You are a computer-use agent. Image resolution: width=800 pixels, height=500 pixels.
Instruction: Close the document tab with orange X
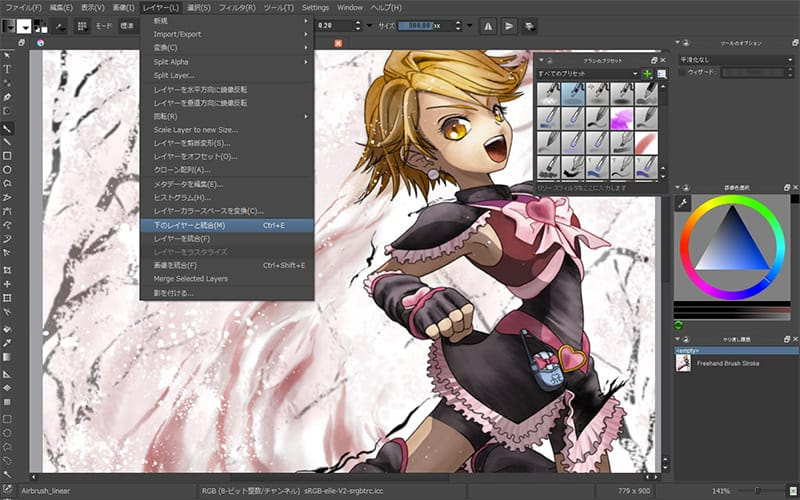338,43
